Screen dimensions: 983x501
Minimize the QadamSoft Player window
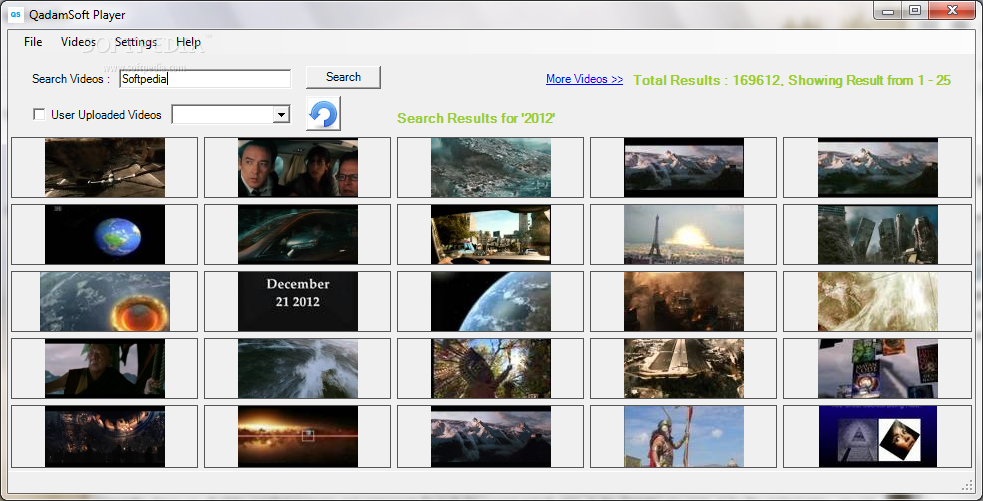(886, 10)
